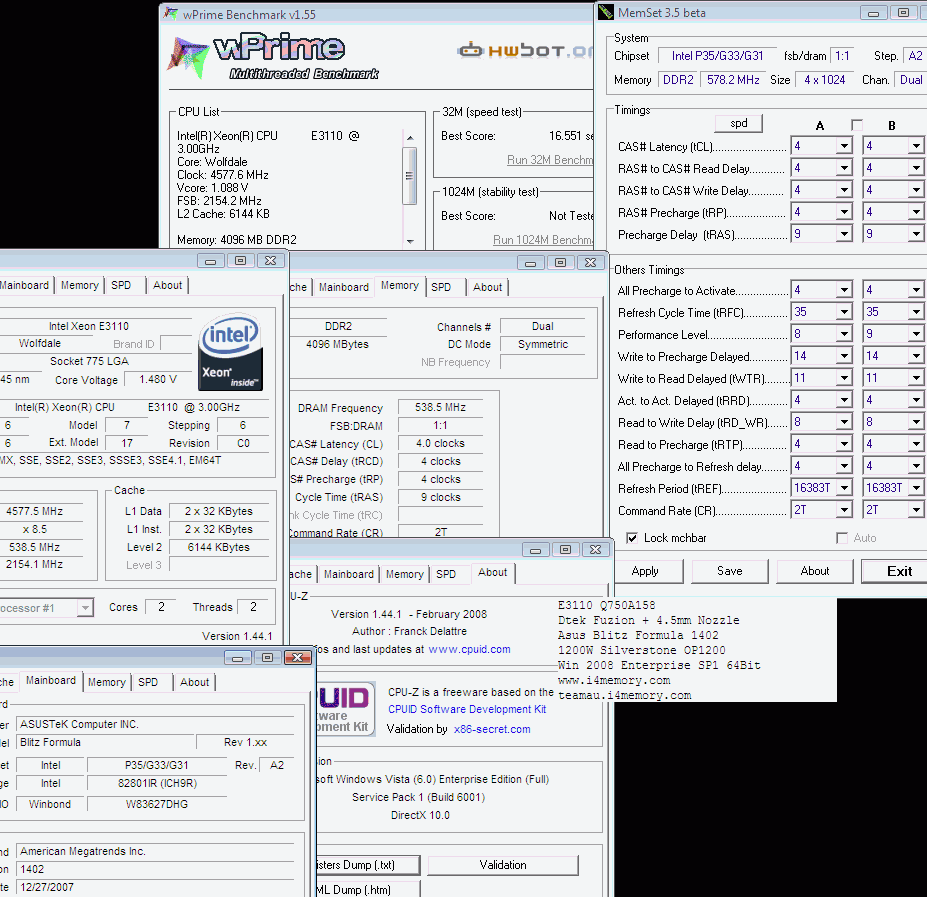The height and width of the screenshot is (897, 927).
Task: Click the Core Voltage 1.480 V field
Action: [x=158, y=379]
